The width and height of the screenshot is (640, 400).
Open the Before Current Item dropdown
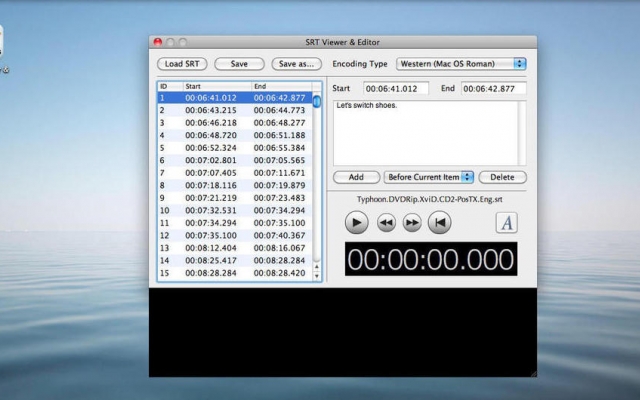(x=429, y=177)
